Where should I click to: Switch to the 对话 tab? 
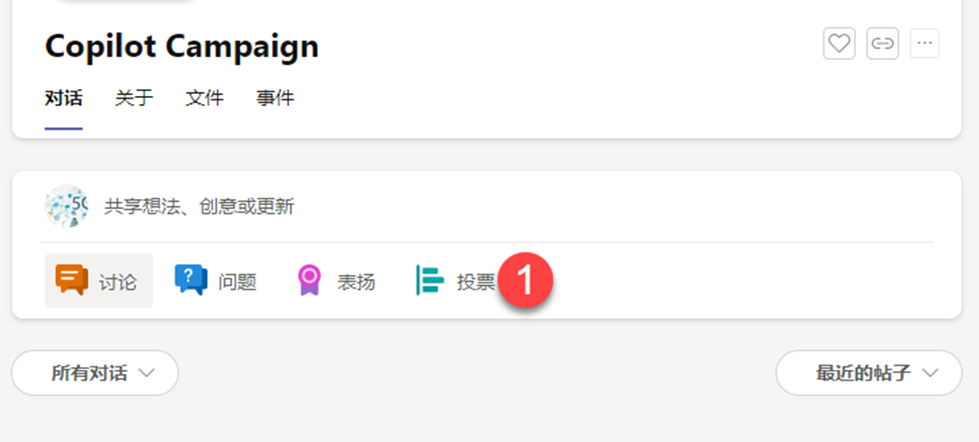[64, 98]
